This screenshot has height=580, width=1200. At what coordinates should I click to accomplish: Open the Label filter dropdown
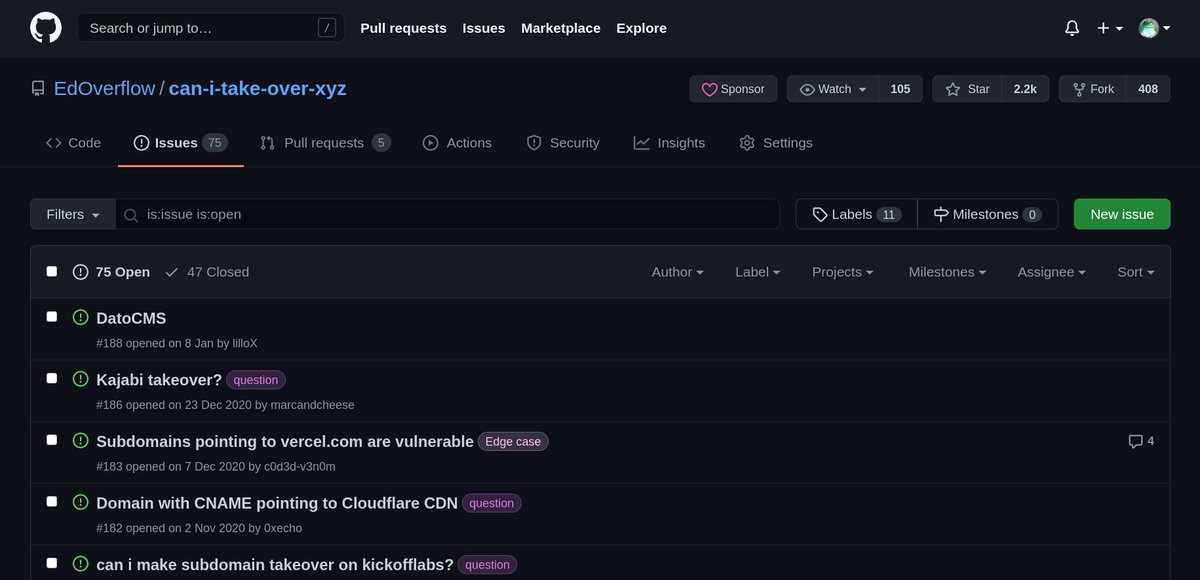757,272
